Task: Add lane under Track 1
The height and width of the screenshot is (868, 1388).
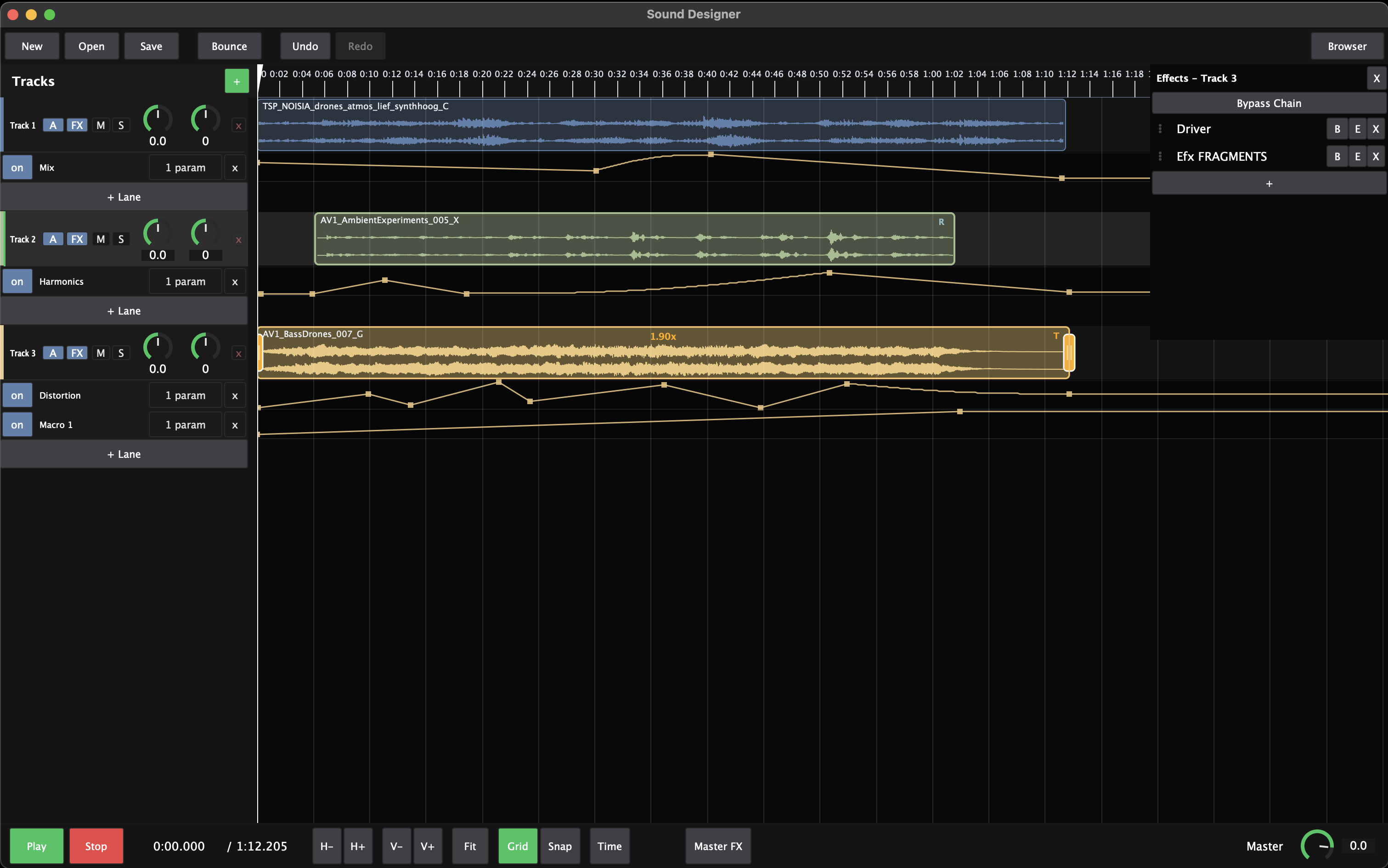Action: click(124, 197)
